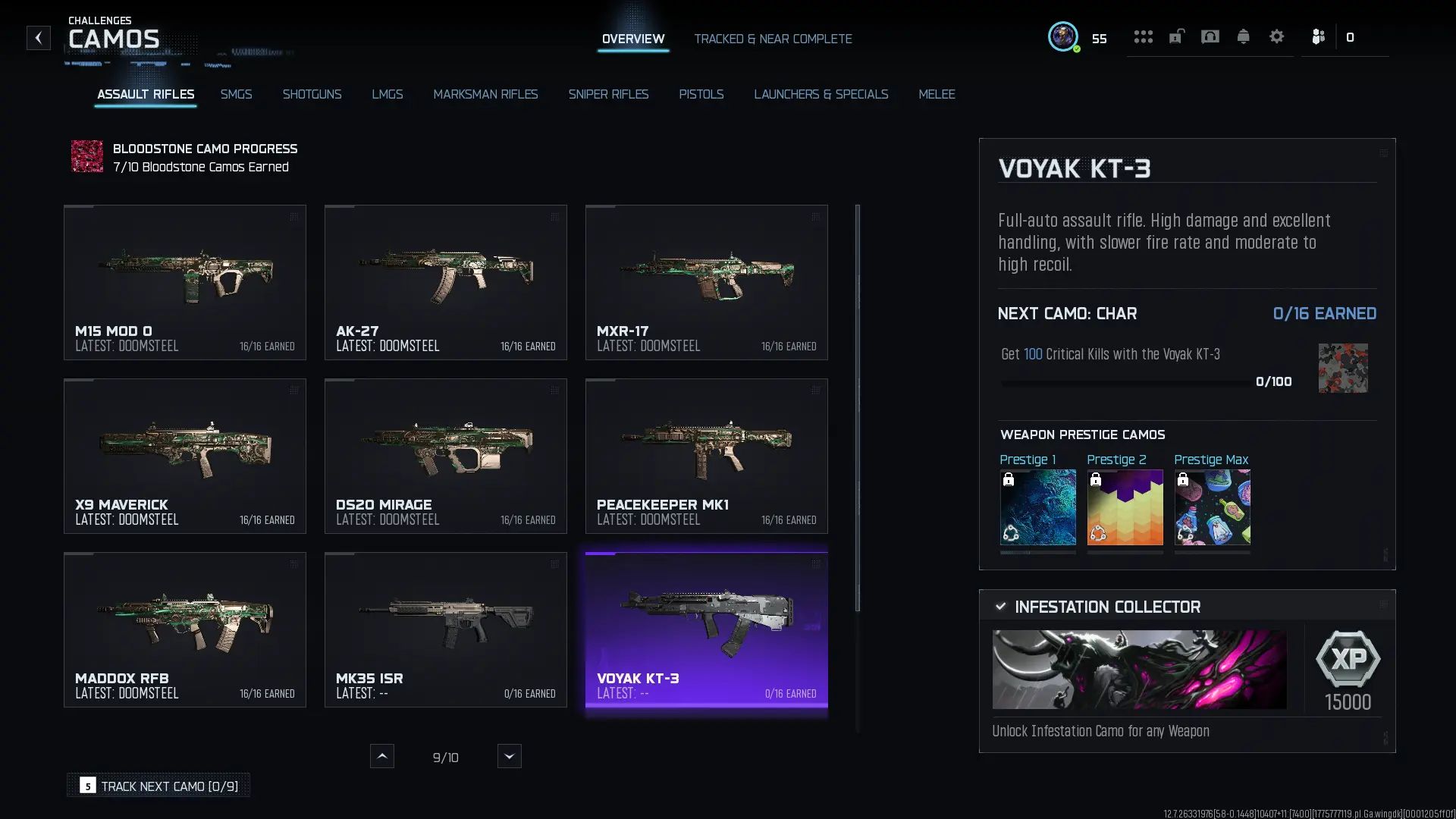1456x819 pixels.
Task: Click the unlock padlock icon in header
Action: pyautogui.click(x=1176, y=36)
